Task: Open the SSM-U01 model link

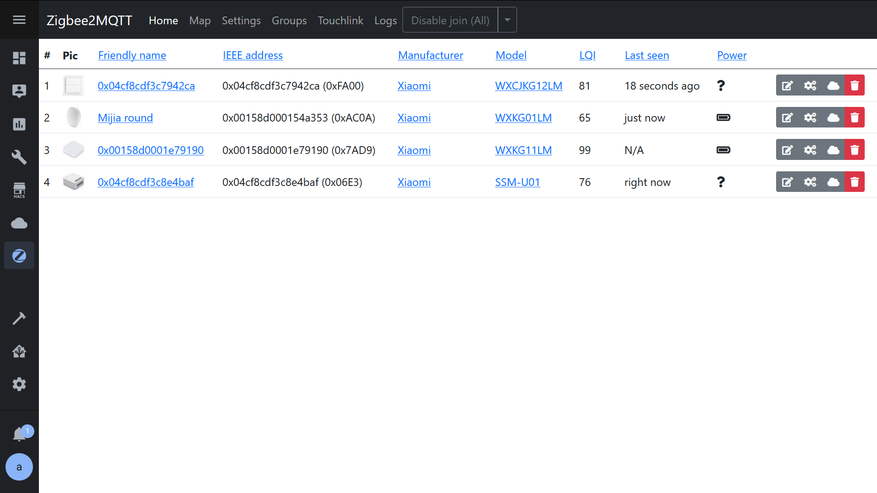Action: coord(517,182)
